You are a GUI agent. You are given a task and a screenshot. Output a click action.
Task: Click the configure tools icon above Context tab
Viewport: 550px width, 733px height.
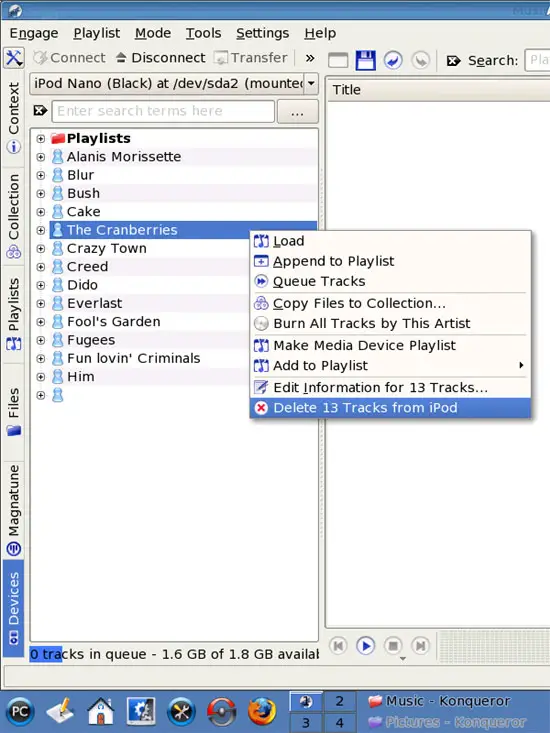pos(14,58)
